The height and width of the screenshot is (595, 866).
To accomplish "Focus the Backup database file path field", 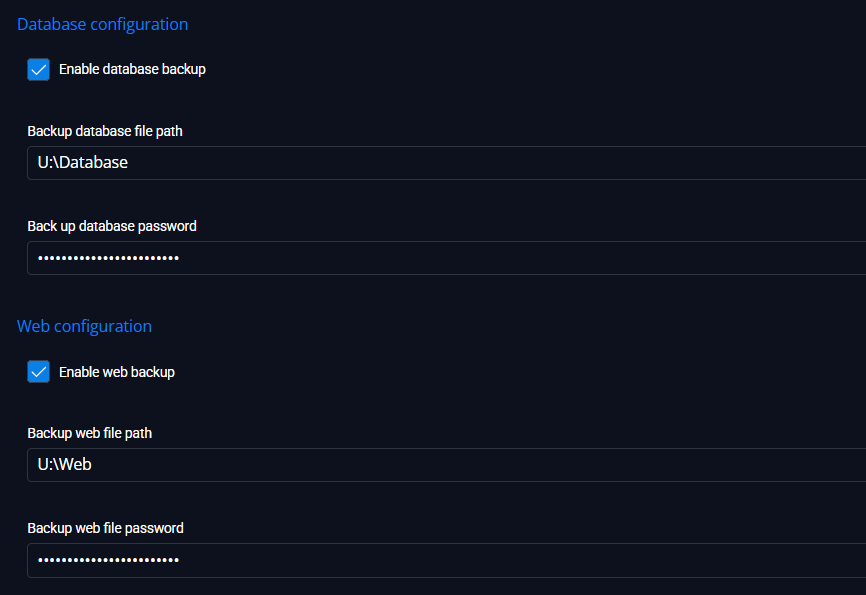I will (446, 163).
